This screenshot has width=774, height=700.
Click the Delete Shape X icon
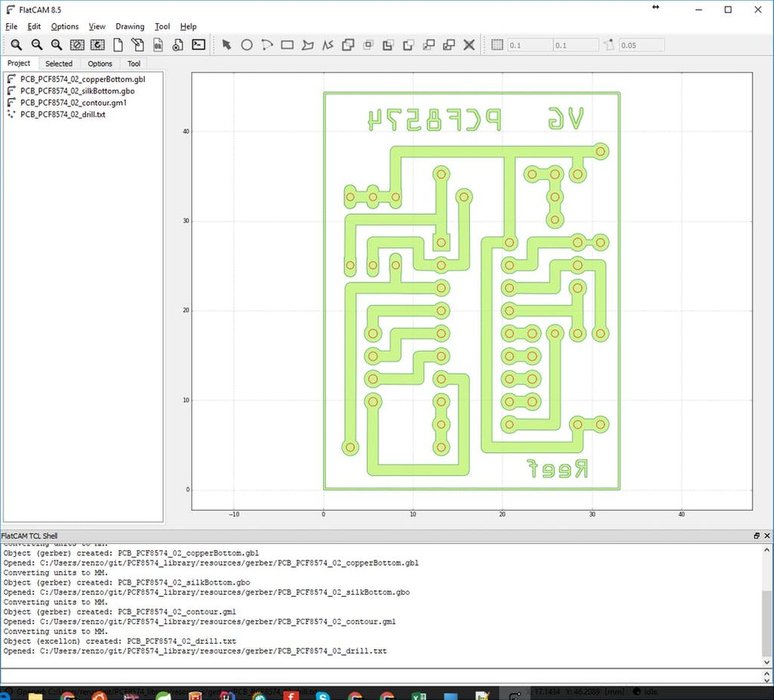click(469, 45)
